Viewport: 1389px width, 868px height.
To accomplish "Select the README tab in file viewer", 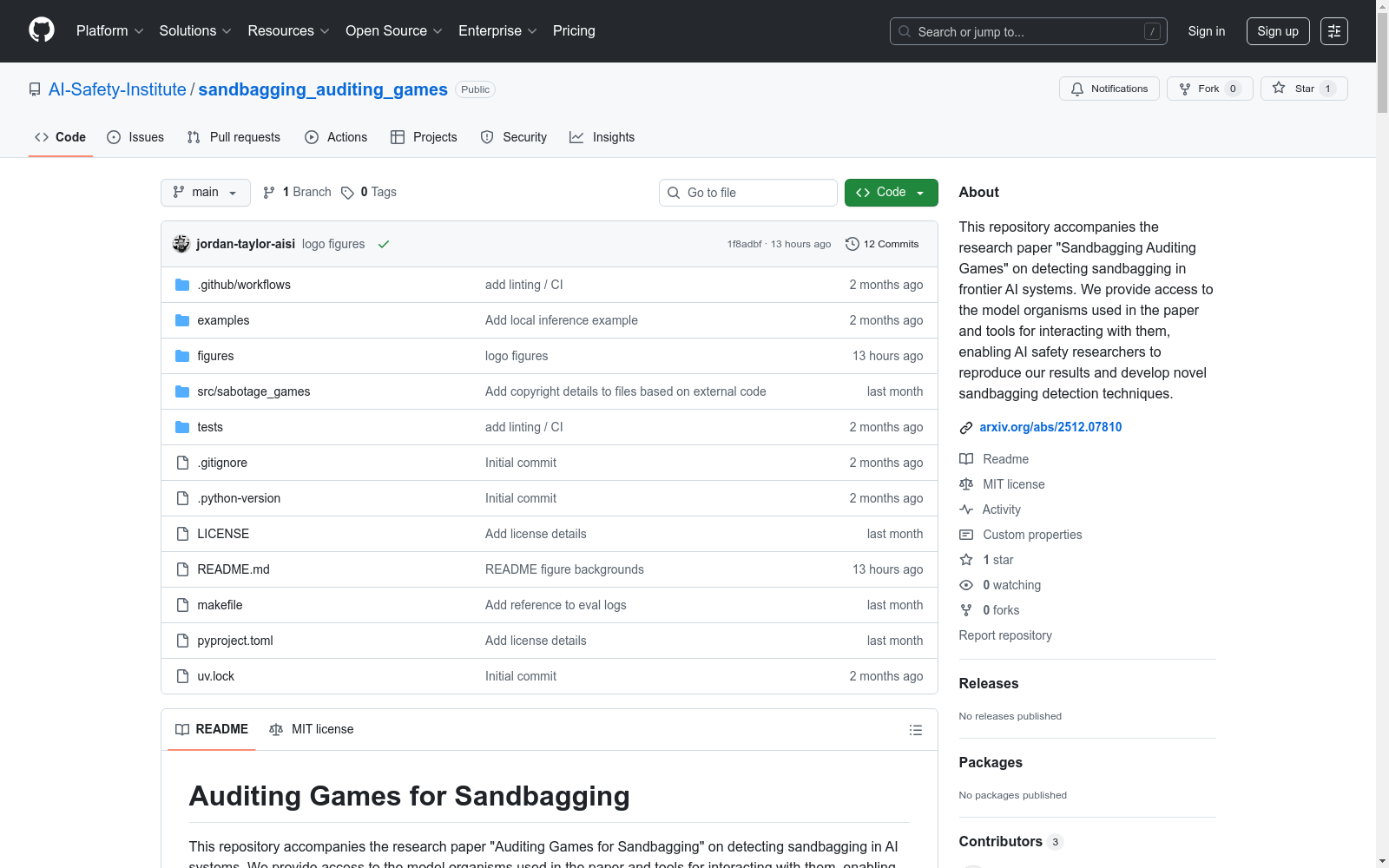I will (x=212, y=729).
